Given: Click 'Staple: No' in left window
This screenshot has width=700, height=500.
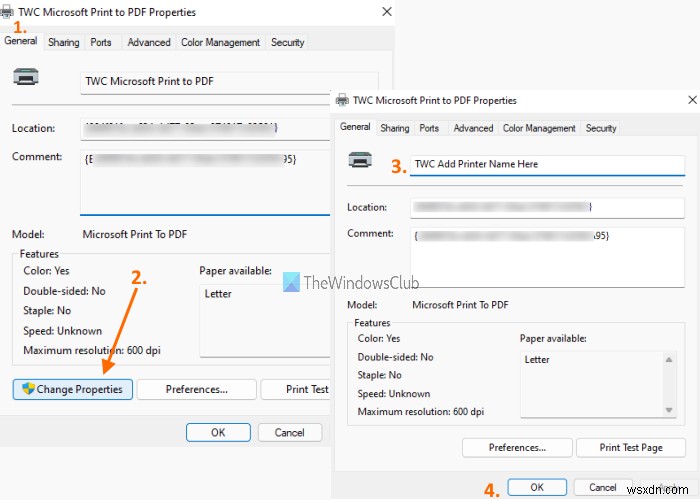Looking at the screenshot, I should (x=47, y=311).
